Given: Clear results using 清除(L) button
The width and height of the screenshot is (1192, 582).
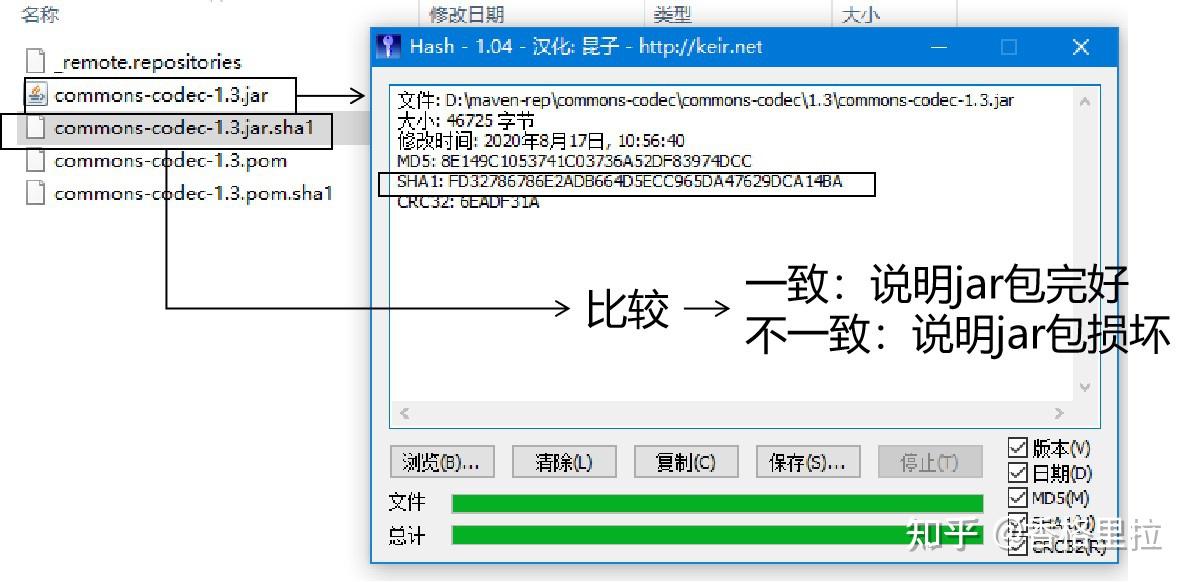Looking at the screenshot, I should 563,462.
